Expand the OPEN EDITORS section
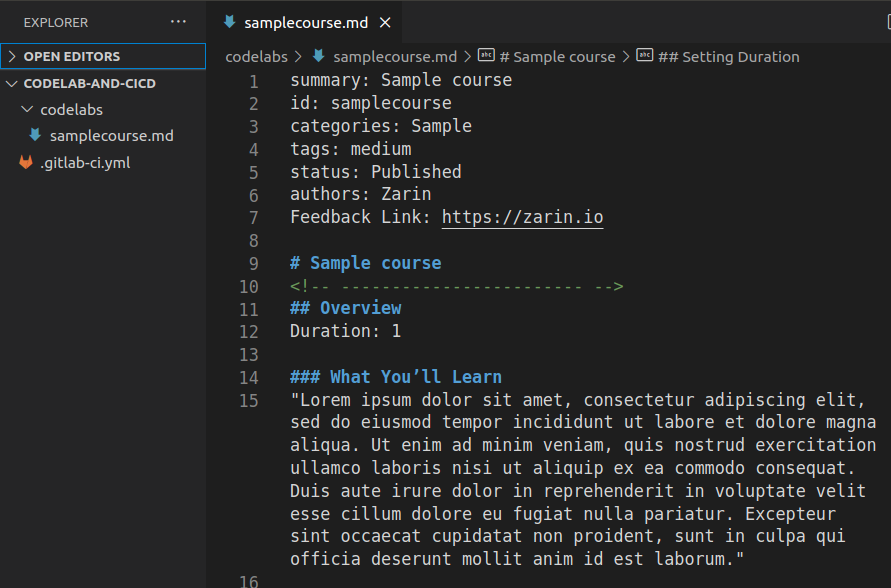Image resolution: width=891 pixels, height=588 pixels. coord(12,56)
